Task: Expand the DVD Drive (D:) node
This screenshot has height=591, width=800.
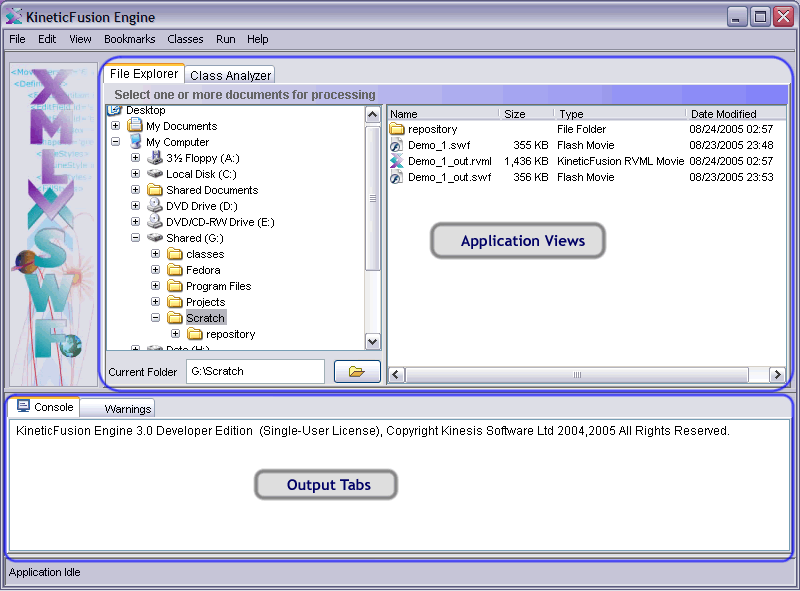Action: coord(135,206)
